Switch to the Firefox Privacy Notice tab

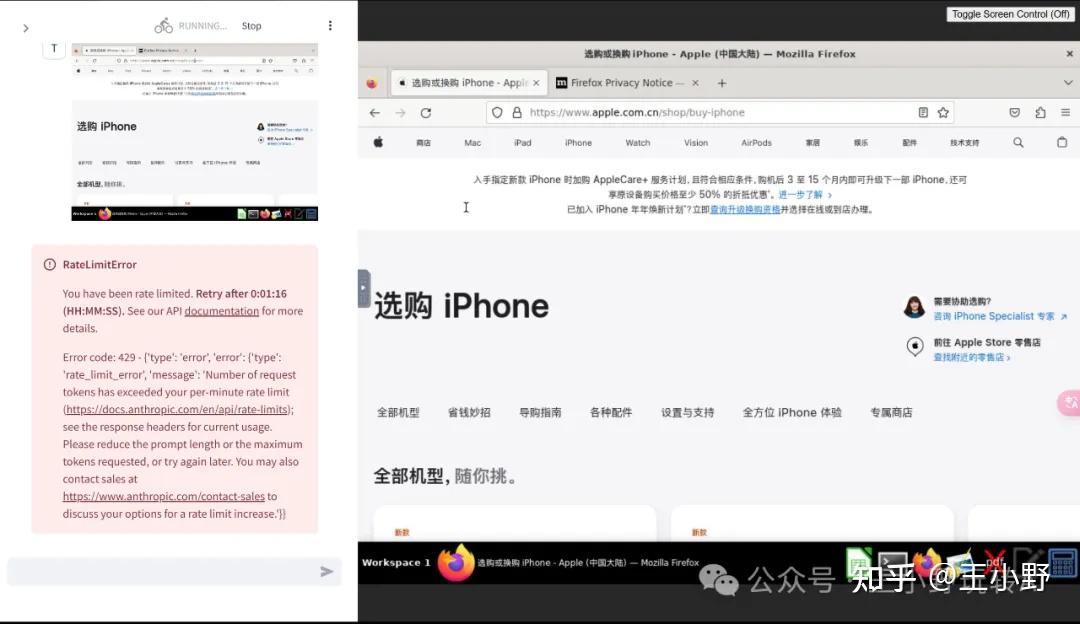(620, 83)
